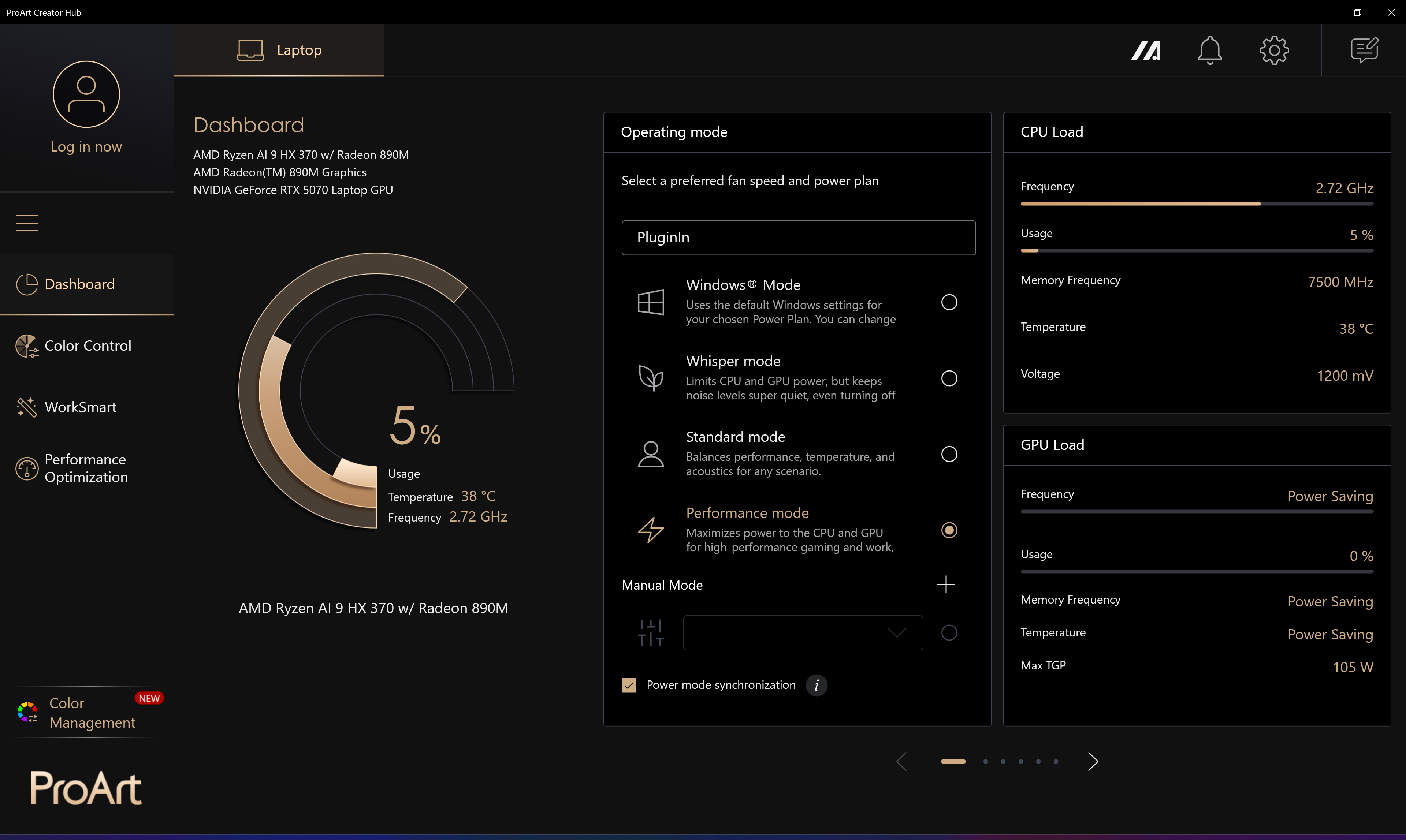
Task: Click the Log in now link
Action: [x=86, y=147]
